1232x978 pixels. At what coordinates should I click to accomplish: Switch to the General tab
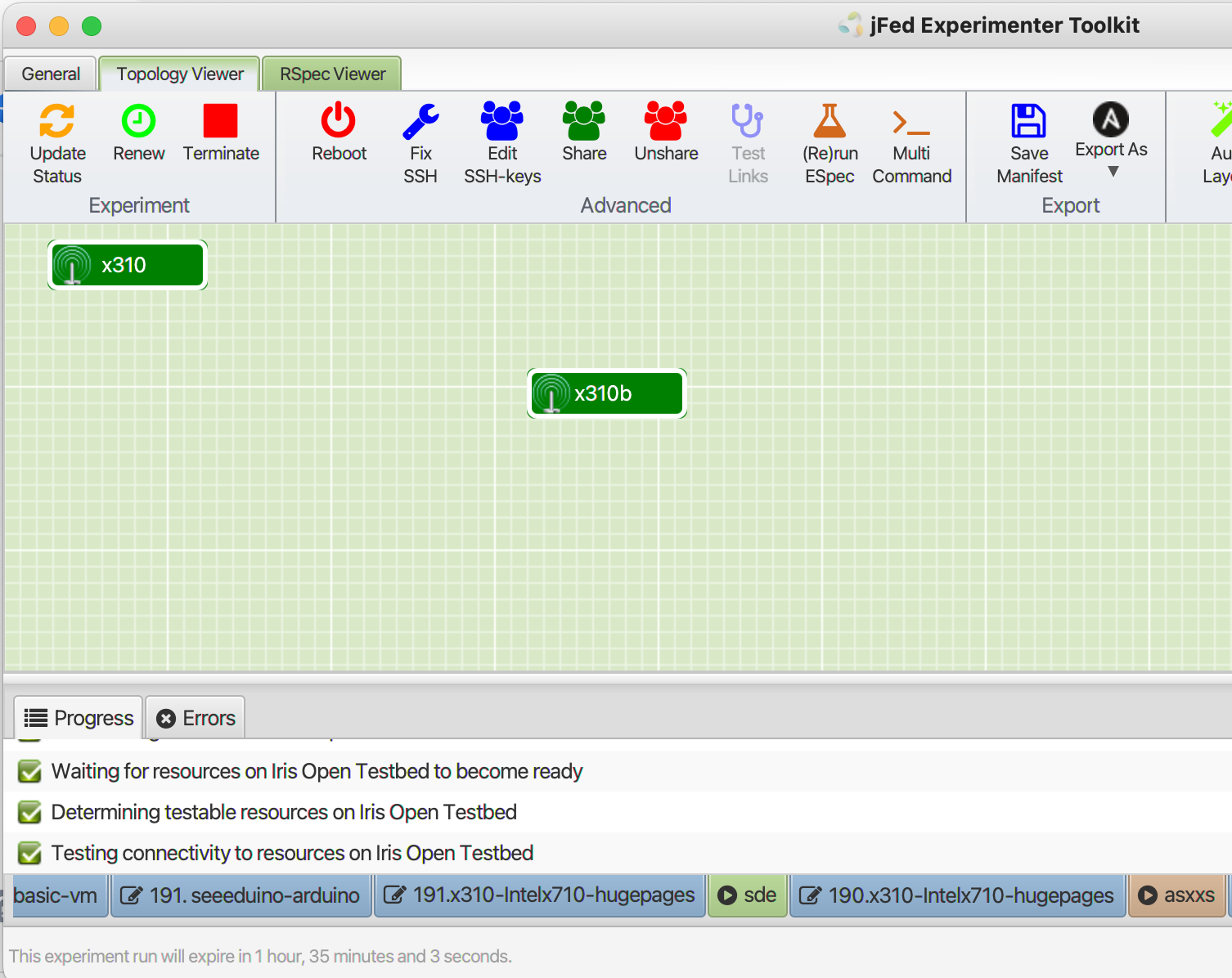(x=51, y=74)
